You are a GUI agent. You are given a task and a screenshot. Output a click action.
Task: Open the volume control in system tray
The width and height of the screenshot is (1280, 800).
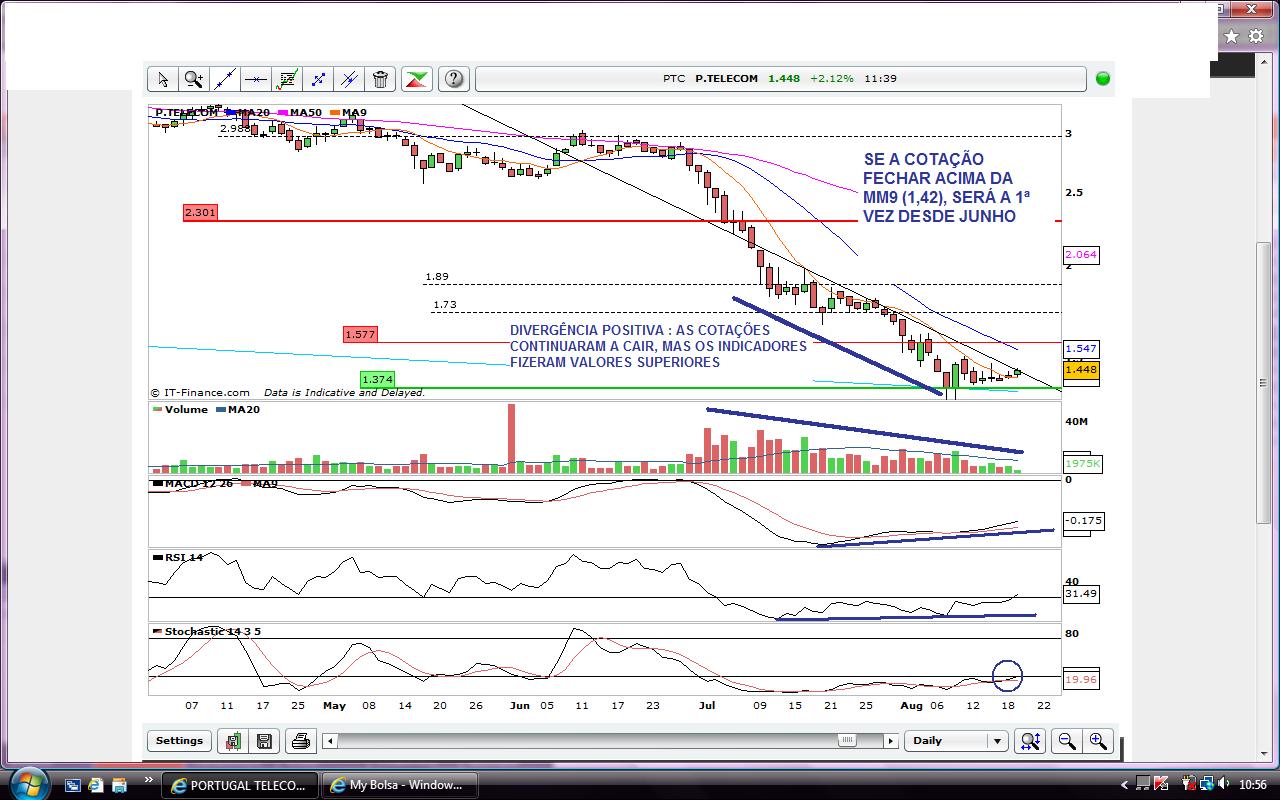coord(1223,785)
